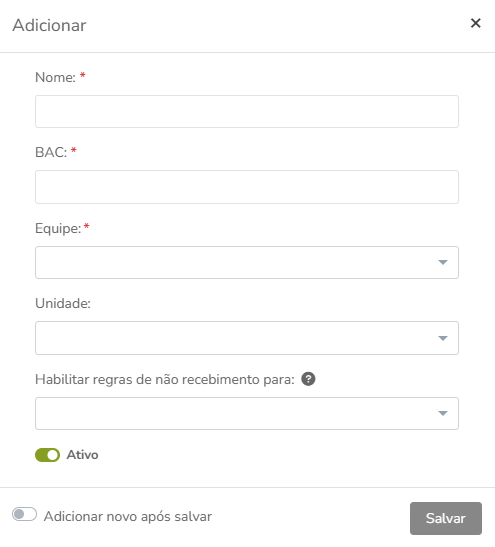The width and height of the screenshot is (495, 547).
Task: Open the Equipe dropdown arrow
Action: [x=443, y=262]
